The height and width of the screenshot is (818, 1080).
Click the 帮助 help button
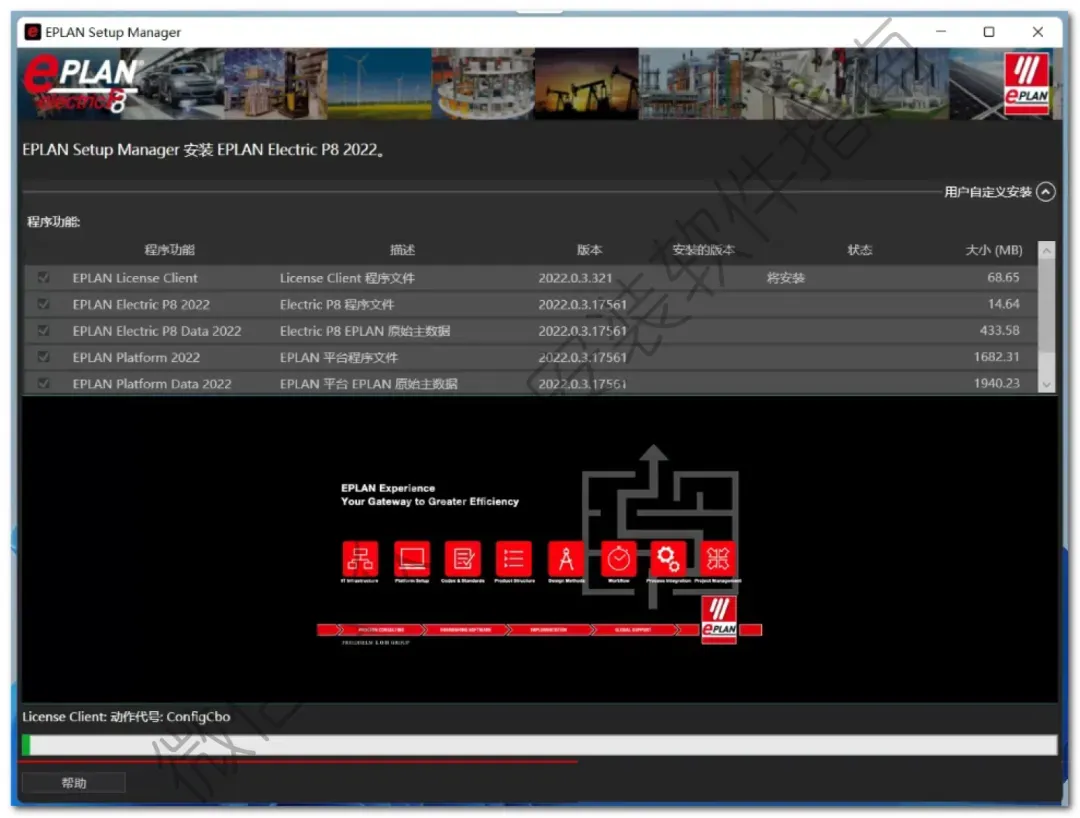74,783
